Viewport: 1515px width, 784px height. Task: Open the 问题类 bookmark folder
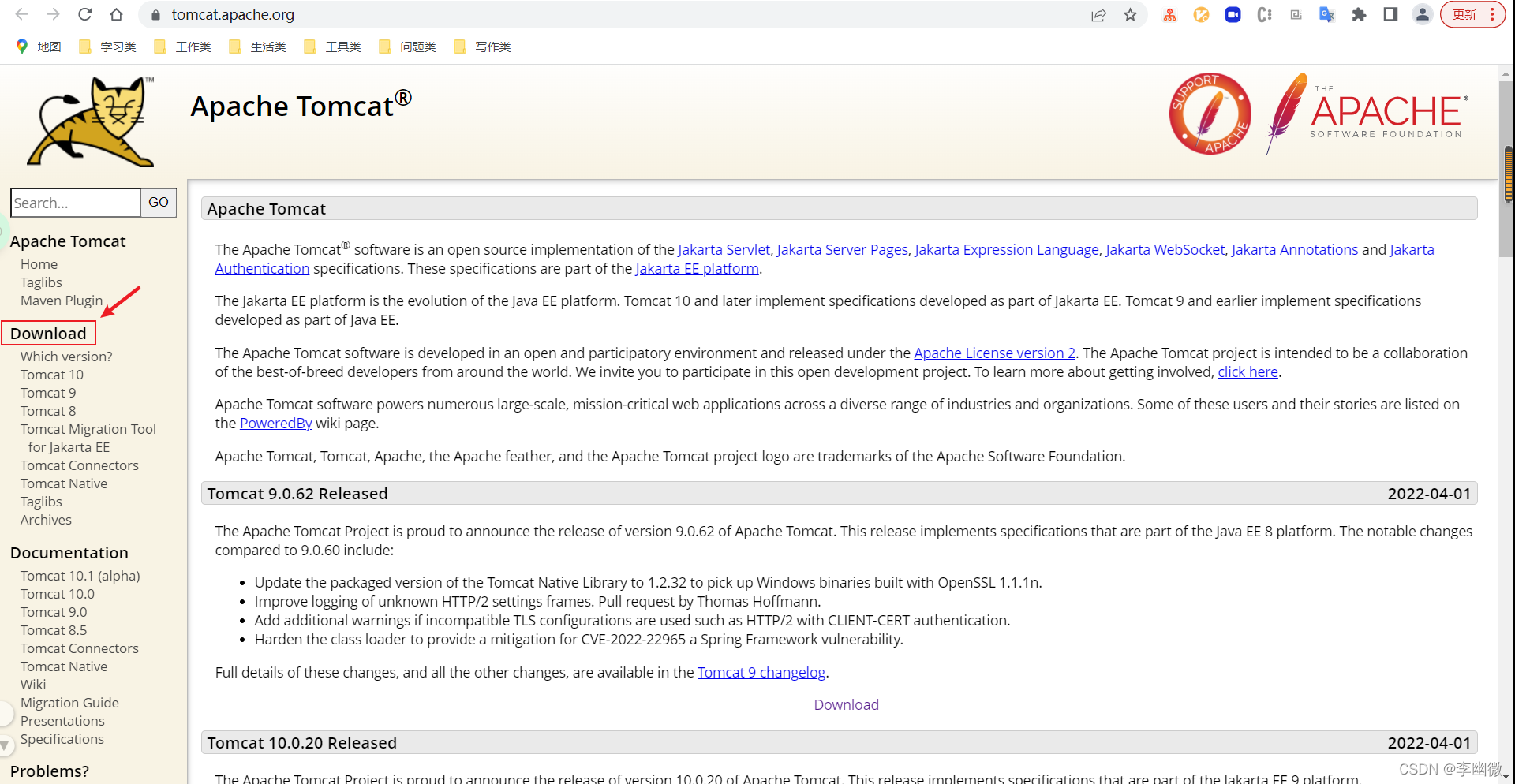[x=408, y=47]
